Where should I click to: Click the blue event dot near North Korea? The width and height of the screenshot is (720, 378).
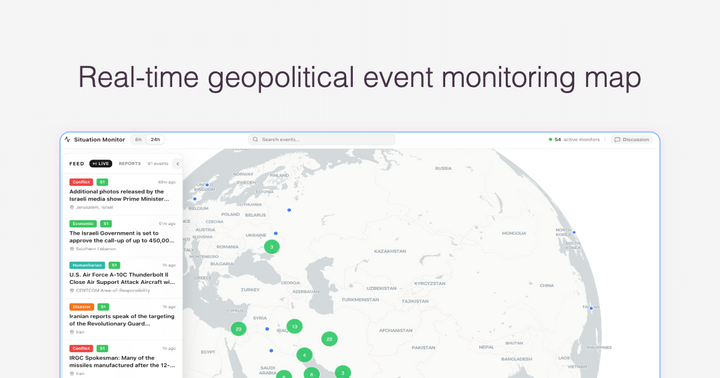pyautogui.click(x=574, y=232)
